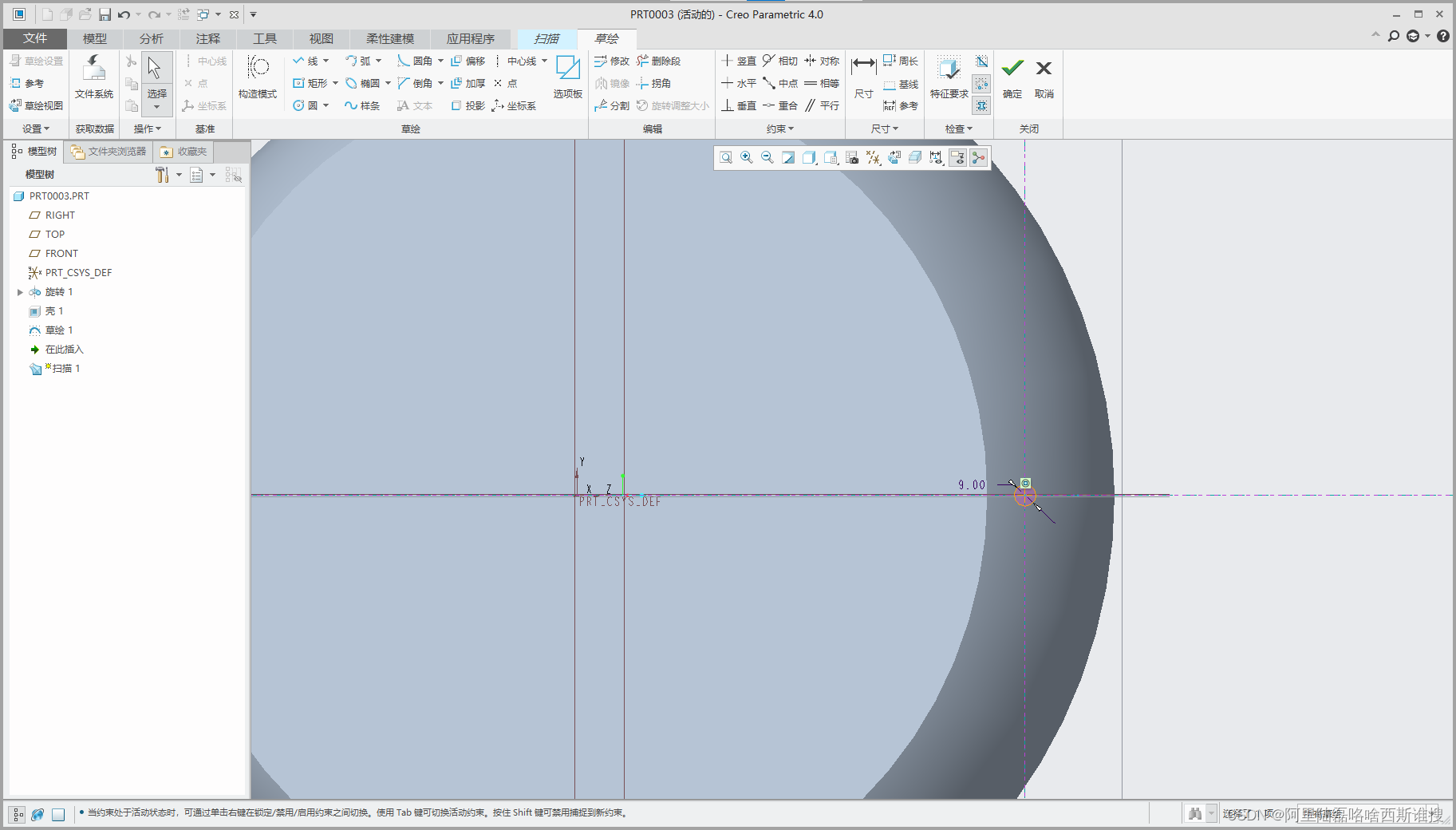Click the 投影 (Project) tool
This screenshot has width=1456, height=830.
point(468,105)
